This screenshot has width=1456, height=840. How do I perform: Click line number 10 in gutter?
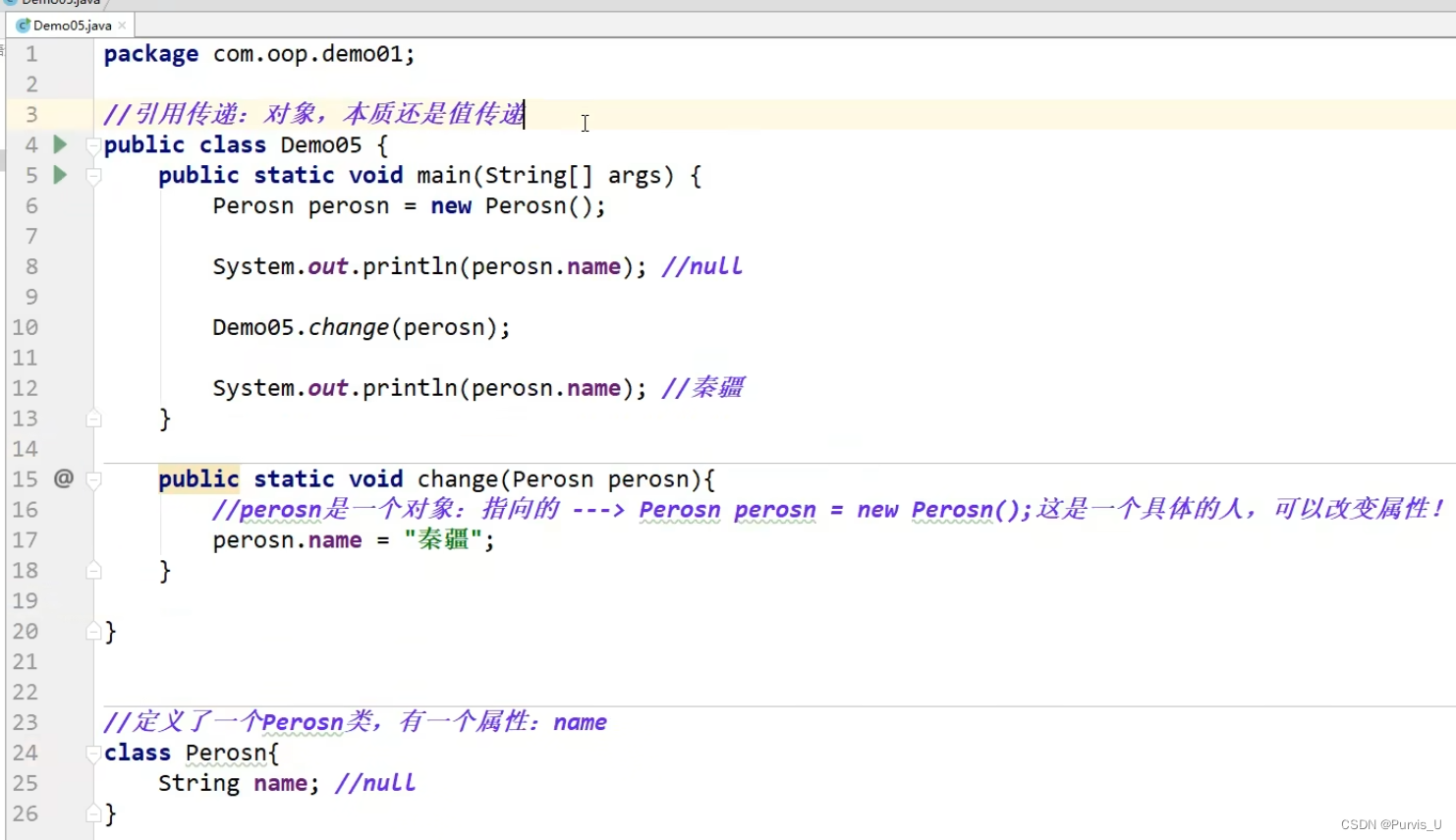coord(26,327)
